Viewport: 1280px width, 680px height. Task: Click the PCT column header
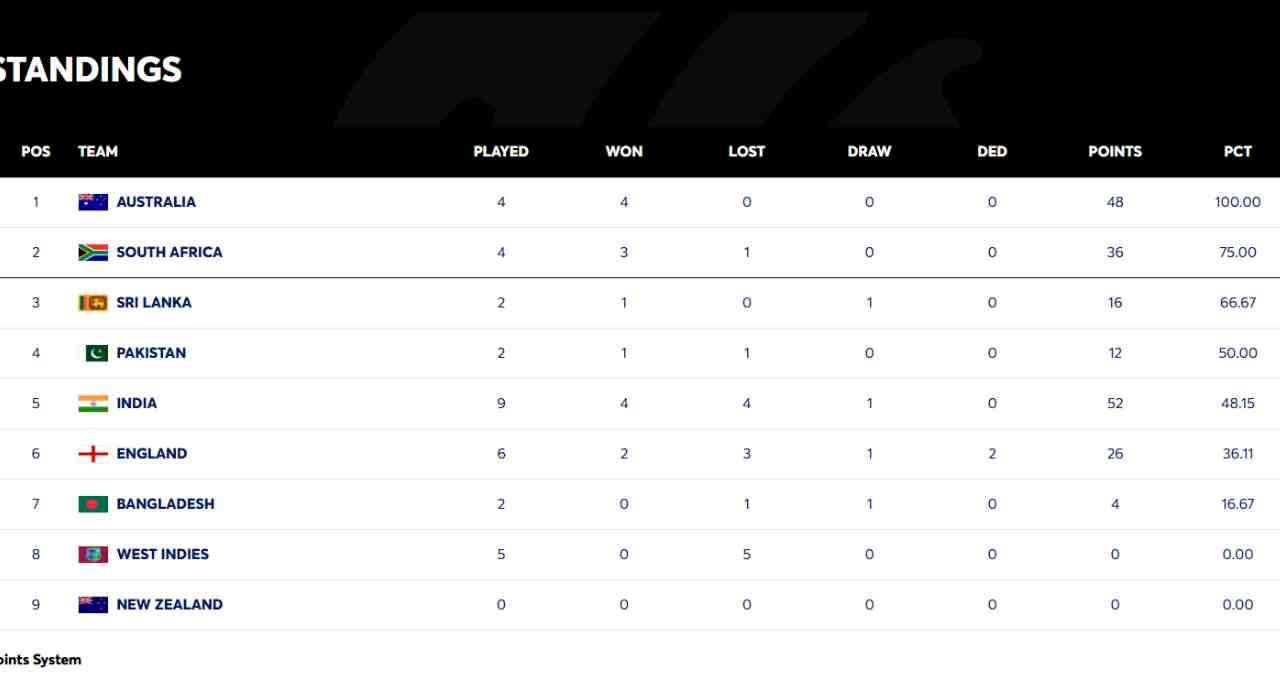click(x=1238, y=152)
